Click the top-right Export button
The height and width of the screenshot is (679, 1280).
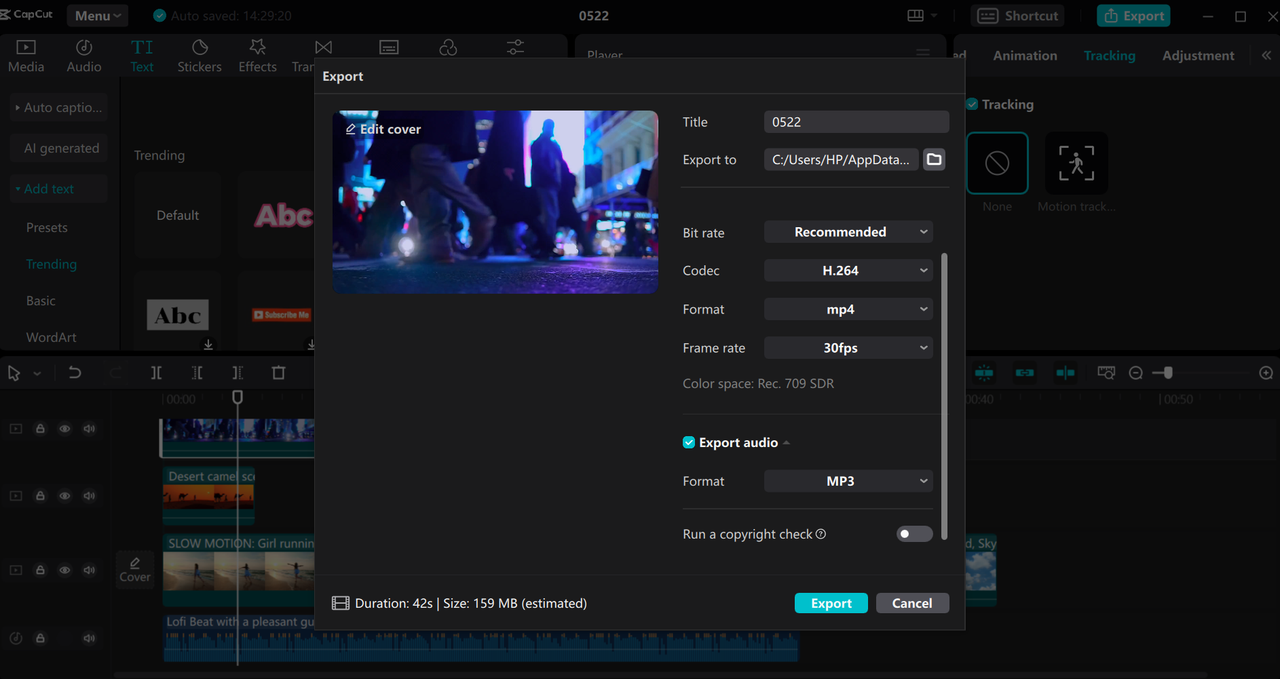pyautogui.click(x=1133, y=15)
